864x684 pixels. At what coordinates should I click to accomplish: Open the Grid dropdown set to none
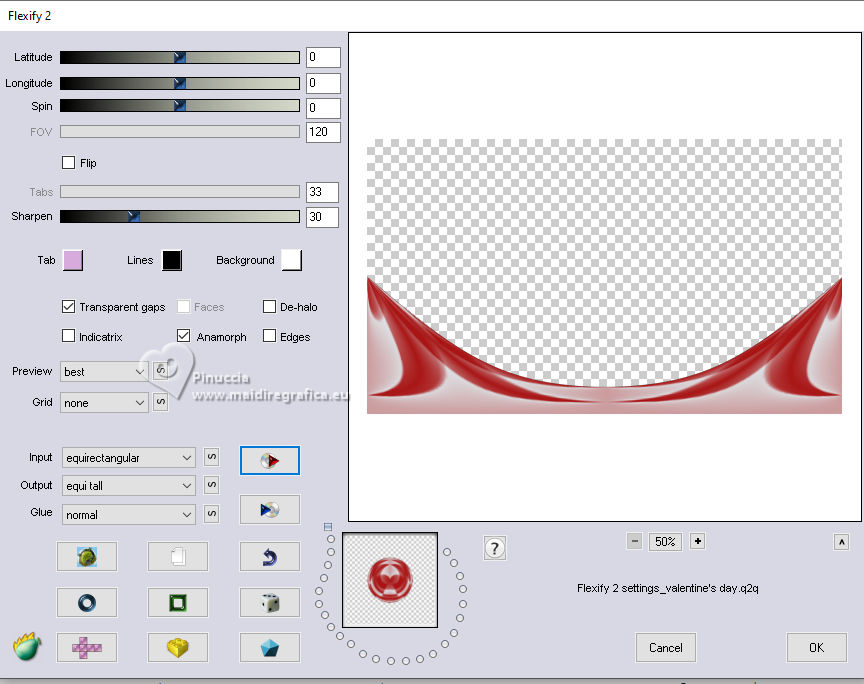tap(104, 403)
